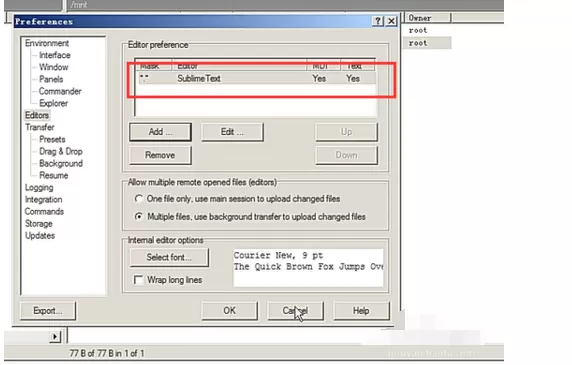
Task: Open Drag & Drop preferences
Action: [x=61, y=151]
